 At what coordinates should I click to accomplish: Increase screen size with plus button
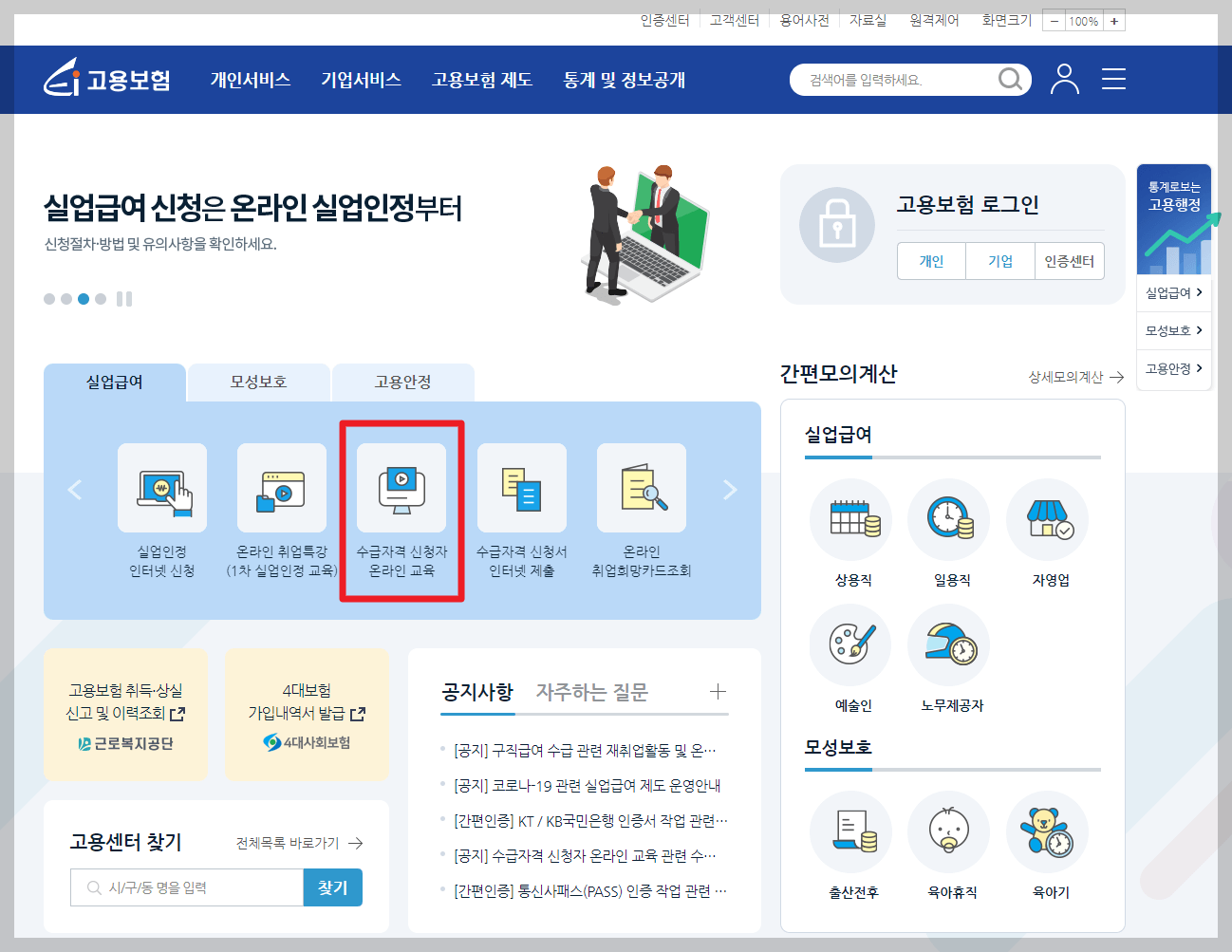1114,21
